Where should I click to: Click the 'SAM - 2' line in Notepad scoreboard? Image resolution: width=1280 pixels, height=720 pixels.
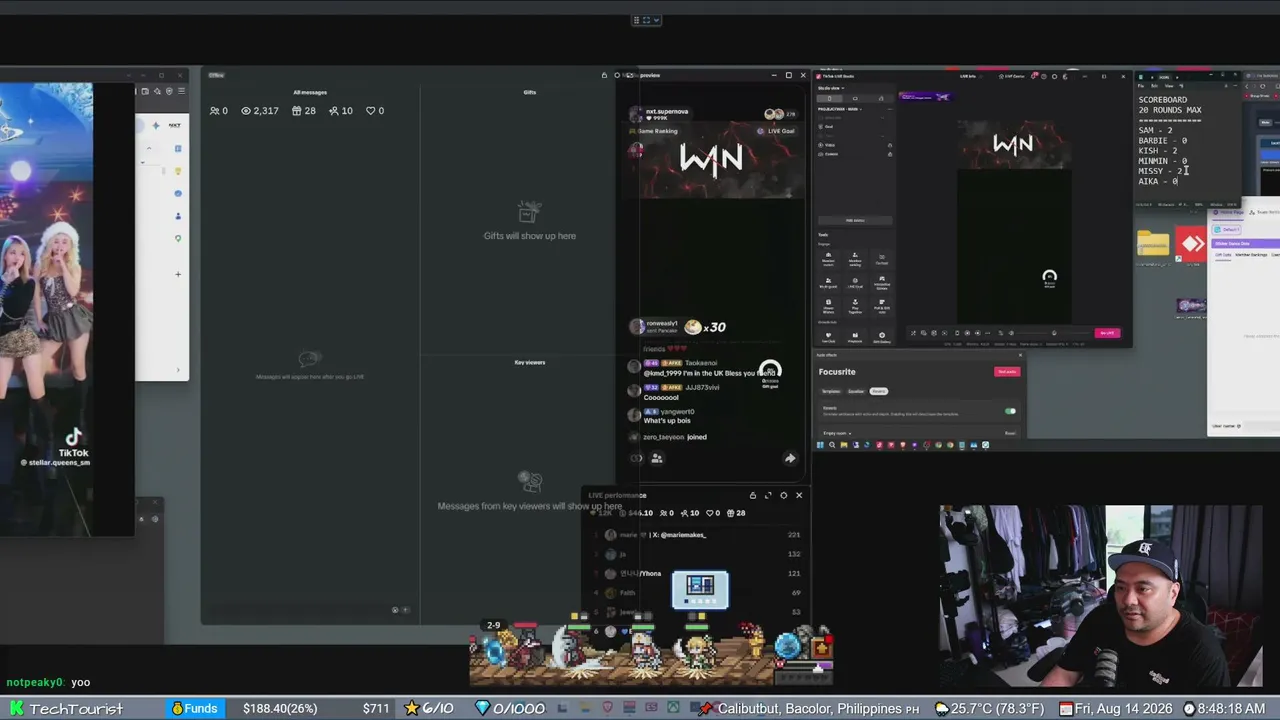[x=1155, y=130]
